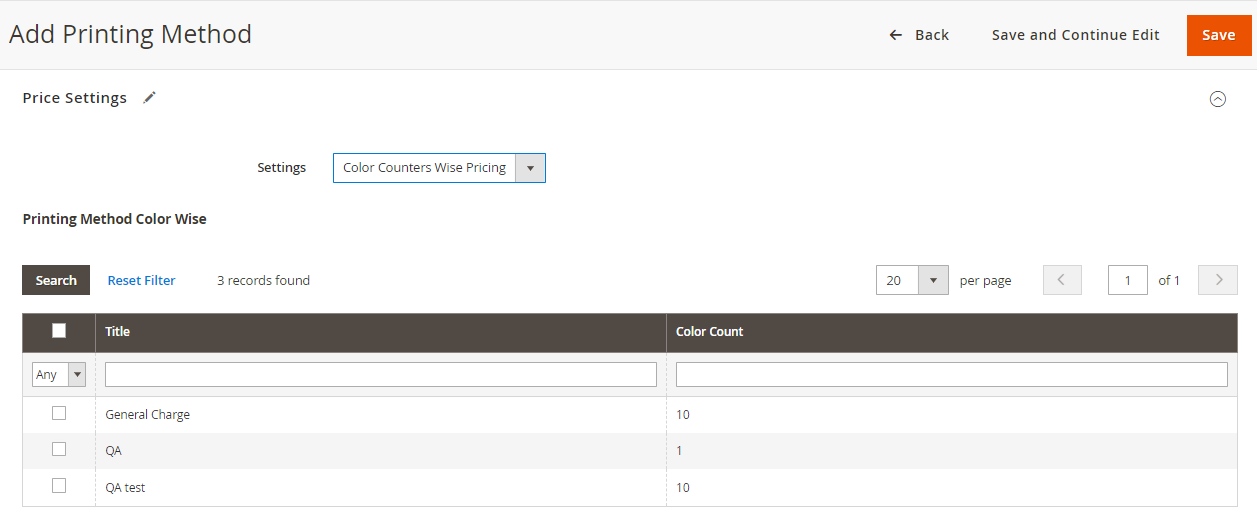
Task: Check the General Charge row checkbox
Action: pyautogui.click(x=59, y=413)
